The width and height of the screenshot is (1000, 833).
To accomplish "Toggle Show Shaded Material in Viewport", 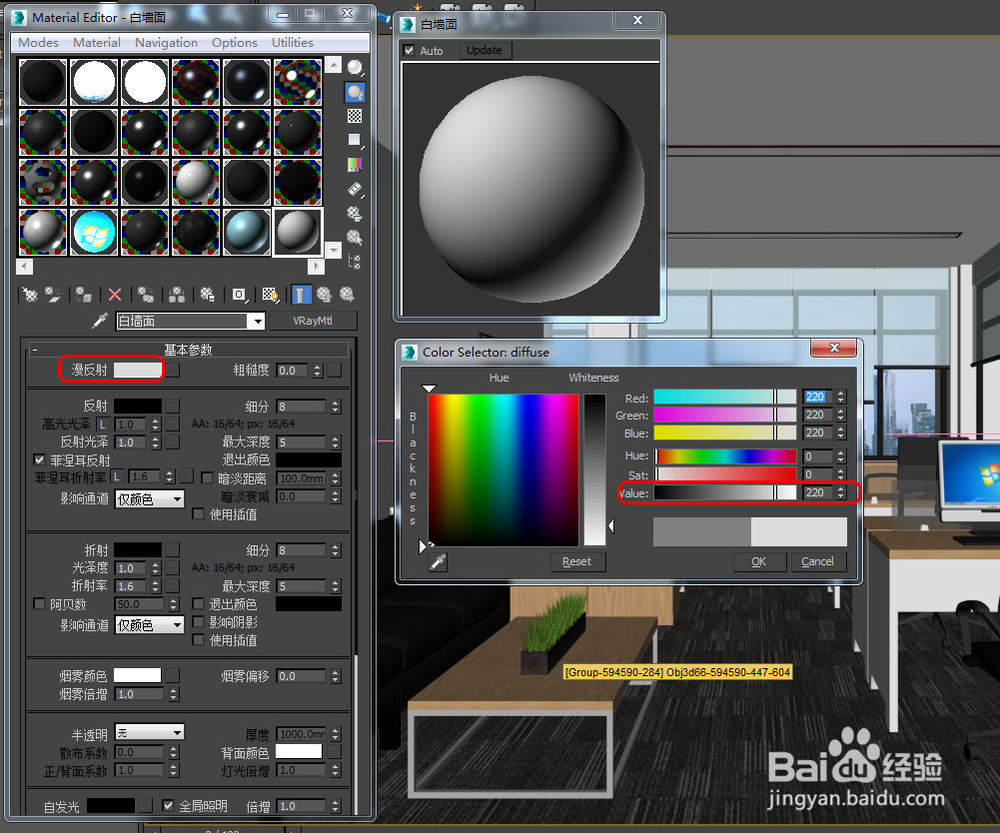I will click(270, 294).
